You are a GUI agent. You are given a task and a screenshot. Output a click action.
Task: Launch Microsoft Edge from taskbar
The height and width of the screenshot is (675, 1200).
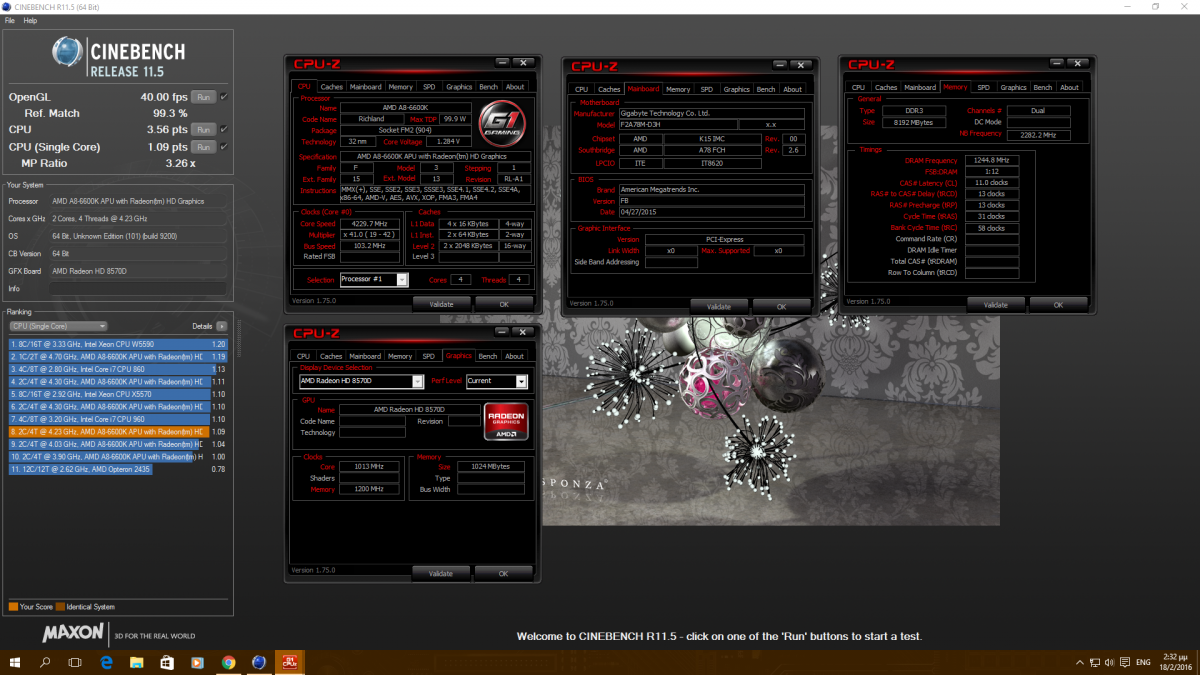[105, 662]
